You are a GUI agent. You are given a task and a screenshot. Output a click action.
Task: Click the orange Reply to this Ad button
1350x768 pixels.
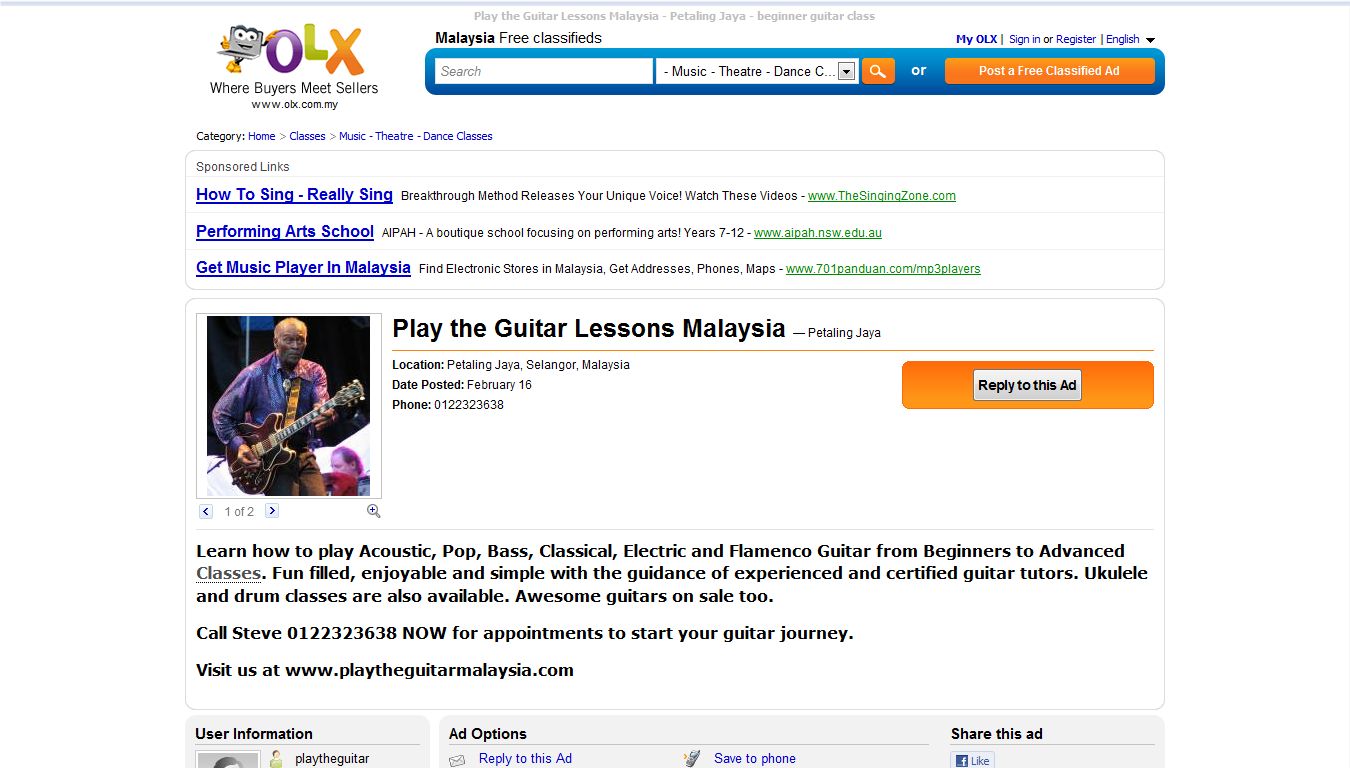pos(1028,385)
